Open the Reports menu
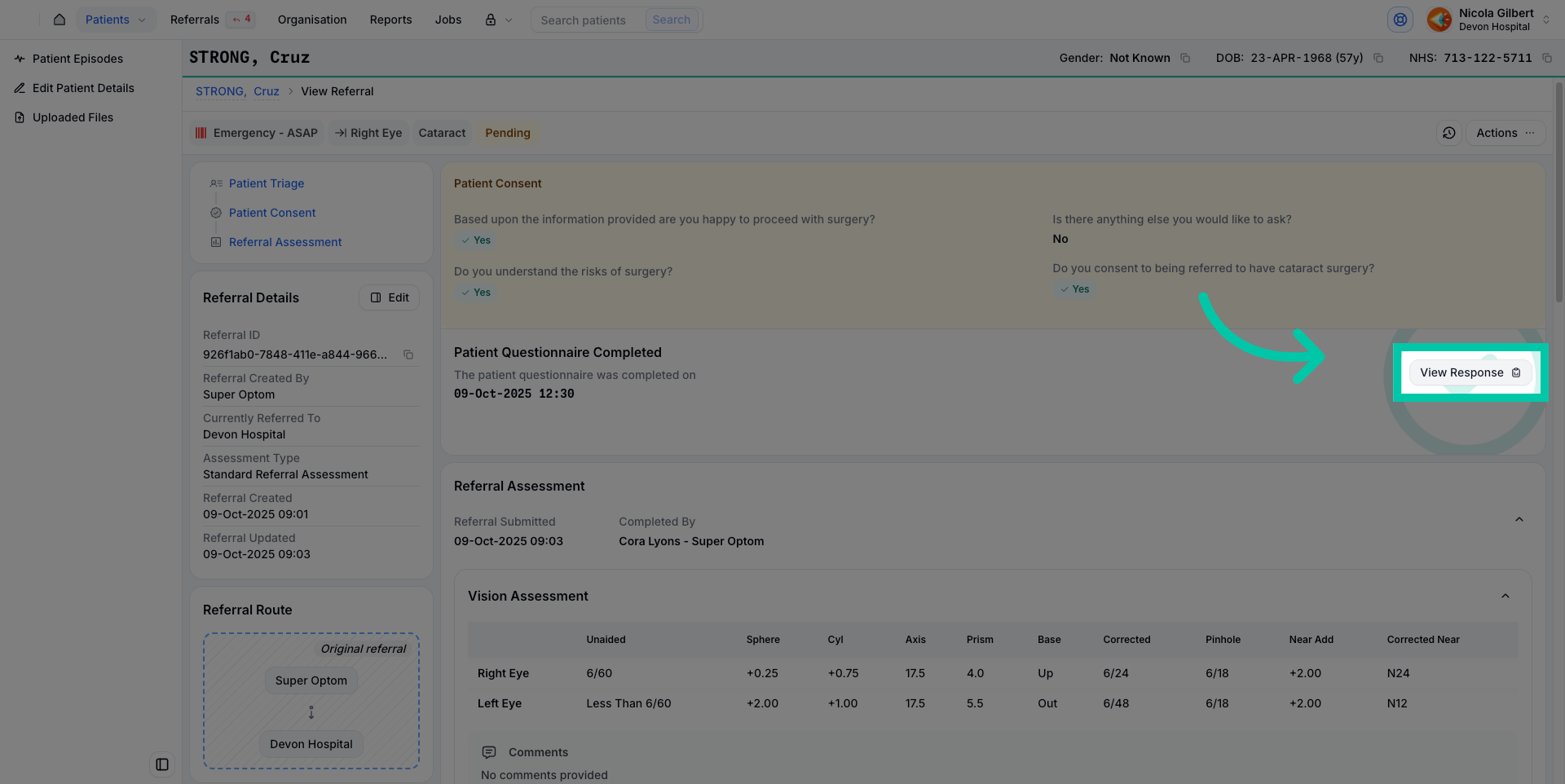The width and height of the screenshot is (1565, 784). click(390, 20)
